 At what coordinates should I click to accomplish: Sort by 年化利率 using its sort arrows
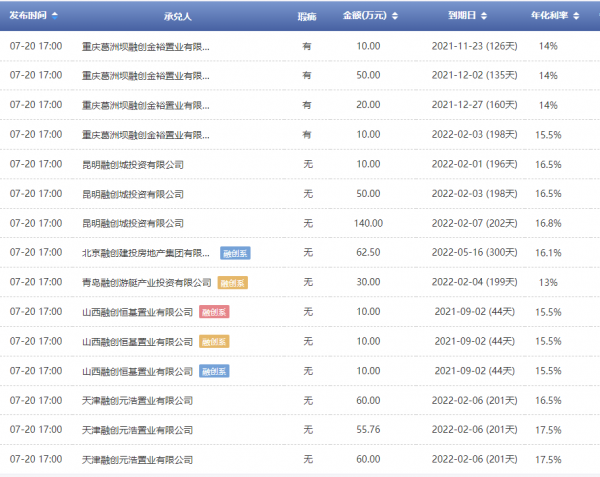pyautogui.click(x=576, y=16)
